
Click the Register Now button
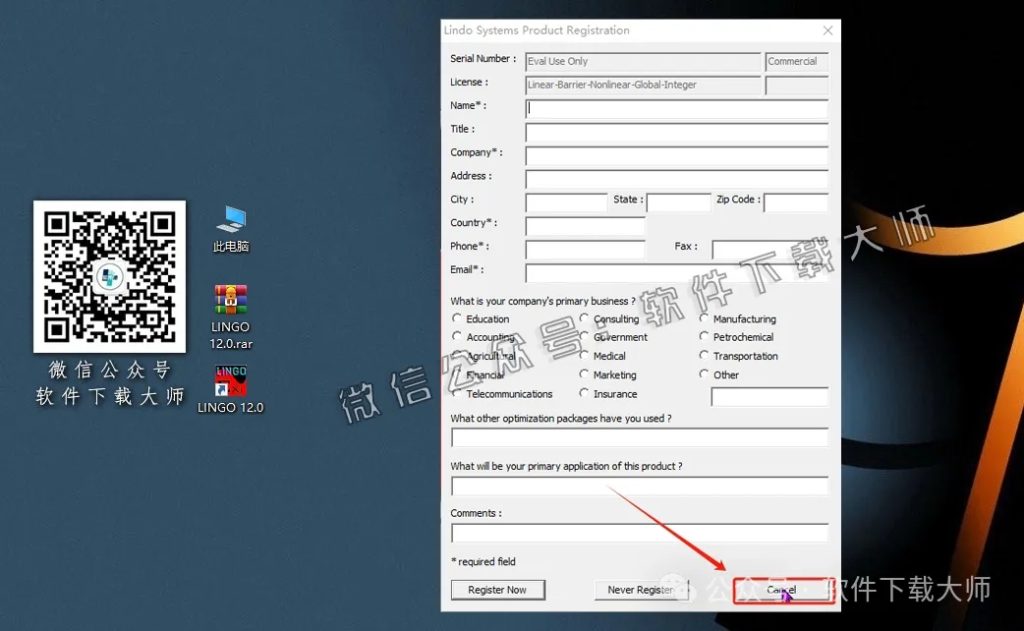coord(497,590)
